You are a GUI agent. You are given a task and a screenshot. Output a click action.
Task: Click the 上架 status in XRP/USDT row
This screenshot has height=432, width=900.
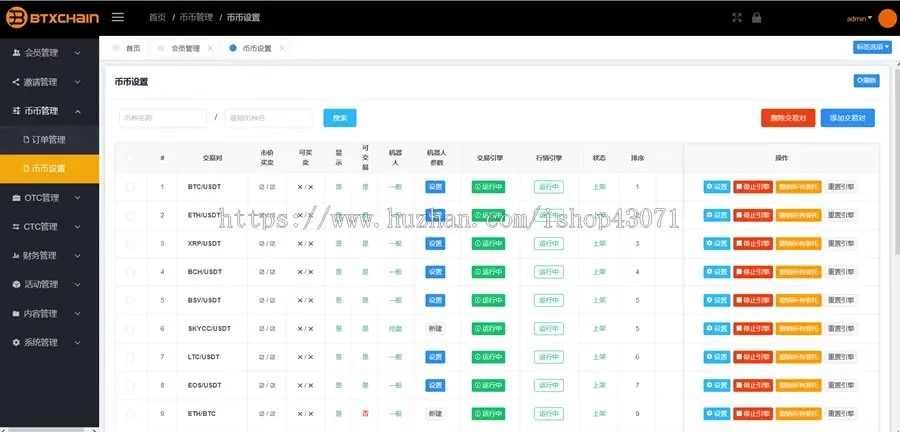point(599,244)
